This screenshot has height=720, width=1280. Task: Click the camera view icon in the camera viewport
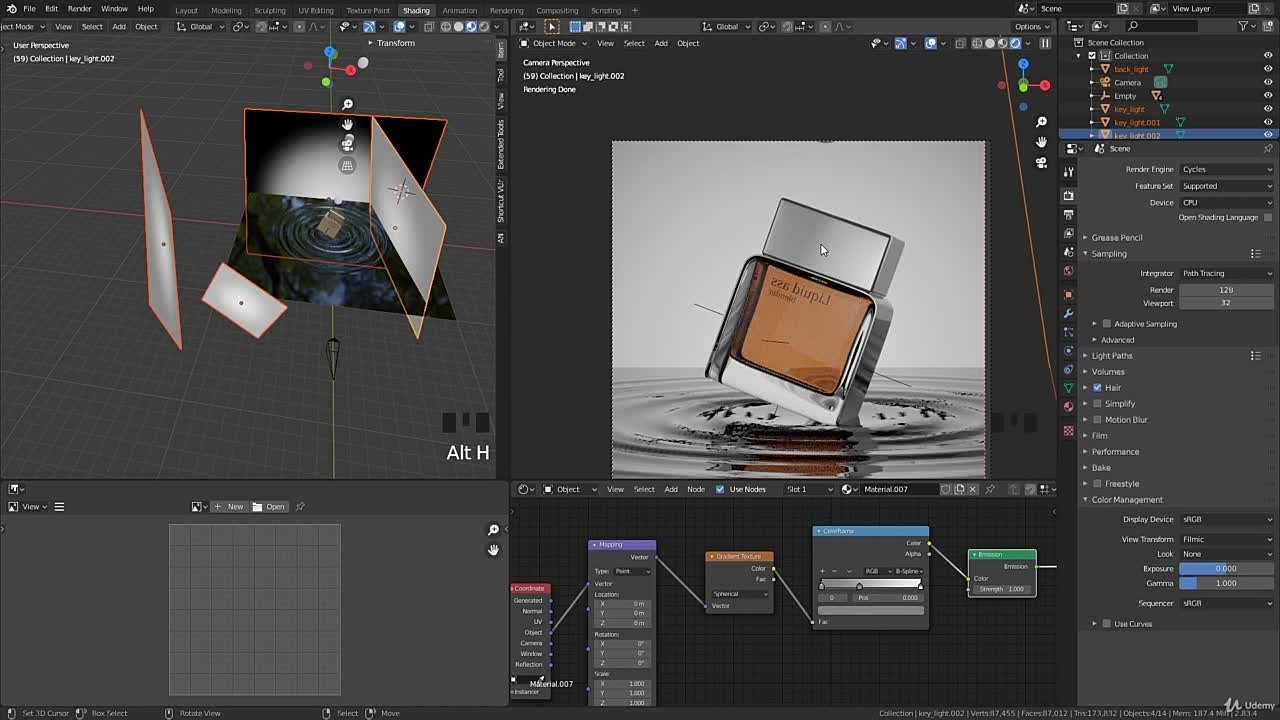(x=1041, y=163)
